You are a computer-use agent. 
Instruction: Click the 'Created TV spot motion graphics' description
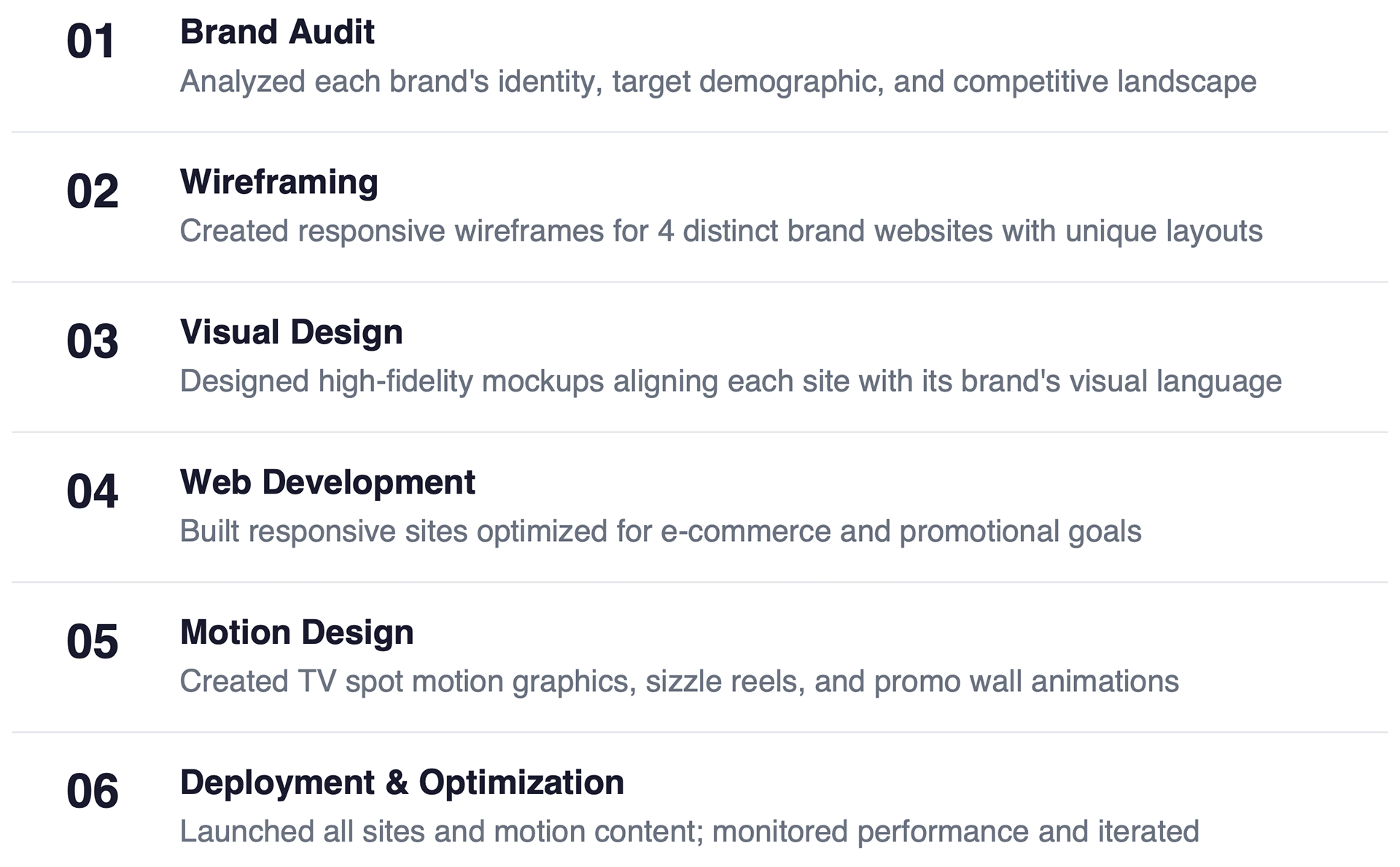679,682
